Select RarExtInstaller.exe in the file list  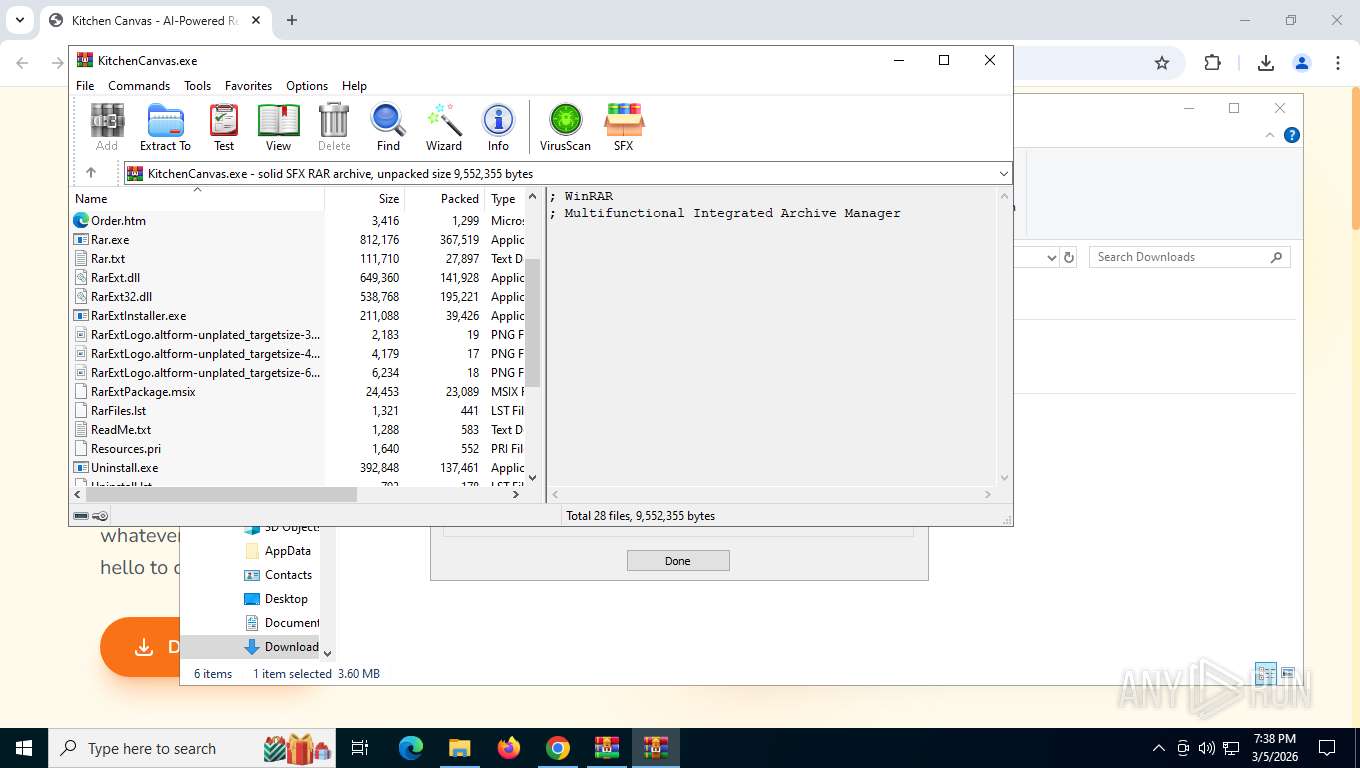point(138,315)
